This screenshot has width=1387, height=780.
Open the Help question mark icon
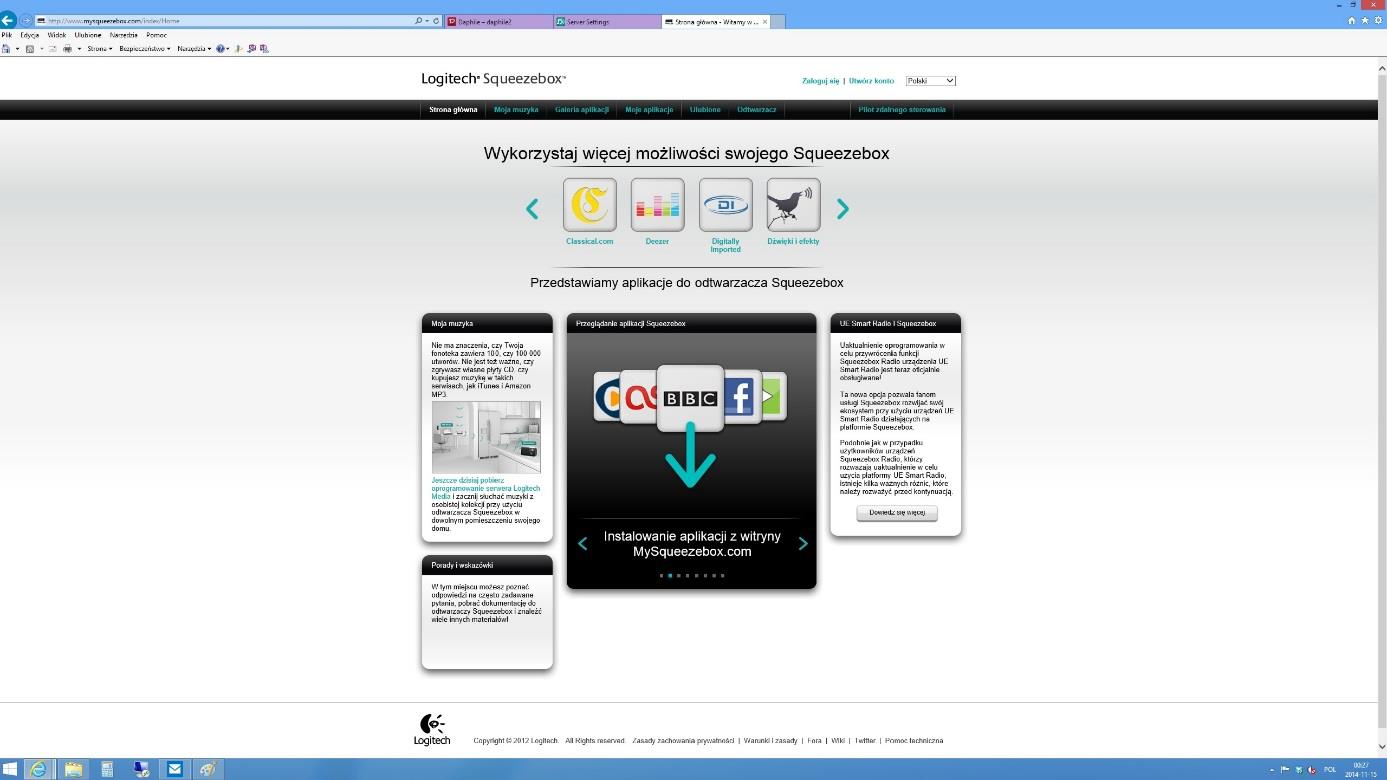pyautogui.click(x=220, y=48)
